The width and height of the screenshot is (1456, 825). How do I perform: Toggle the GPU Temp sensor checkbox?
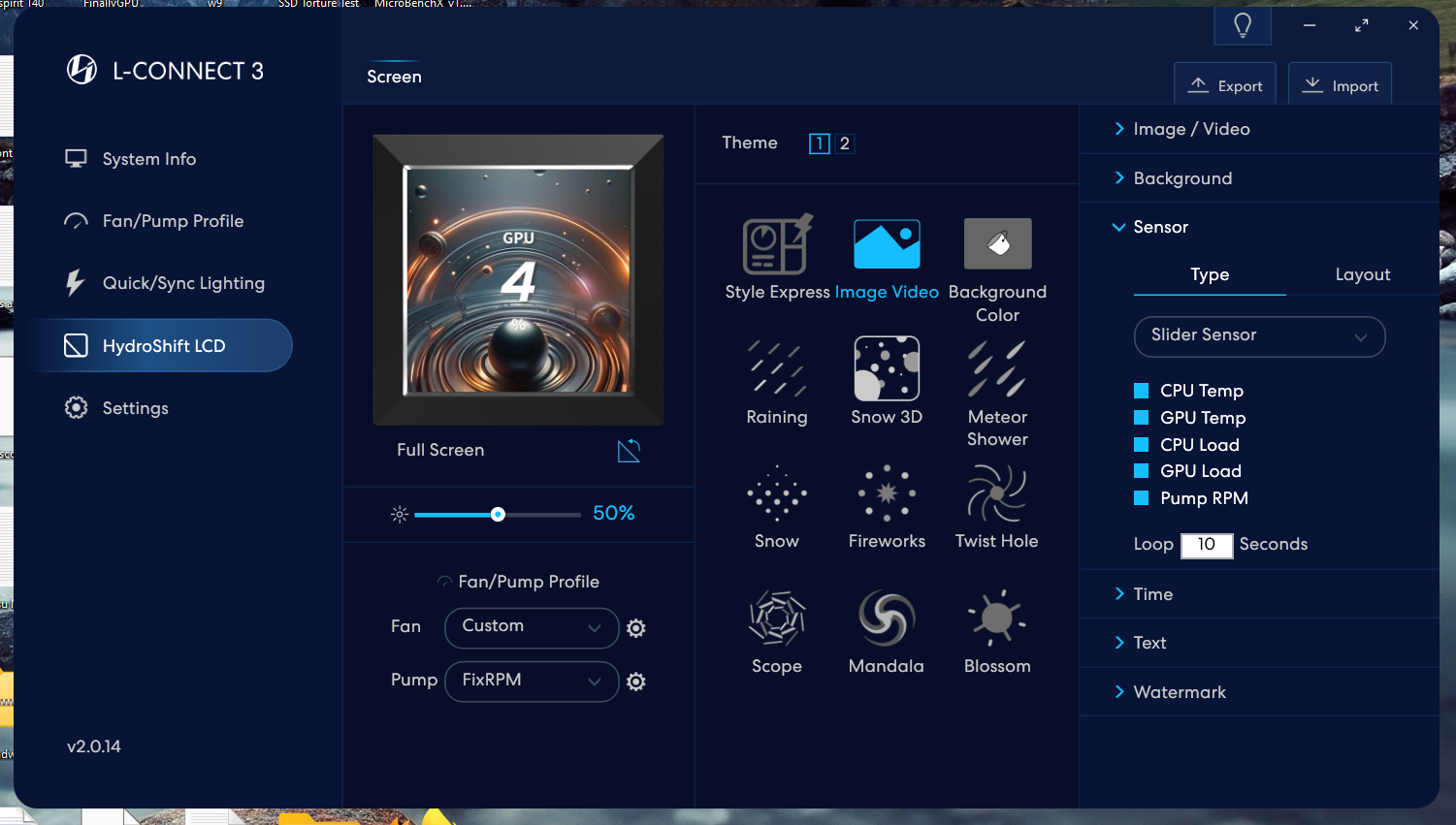coord(1142,418)
